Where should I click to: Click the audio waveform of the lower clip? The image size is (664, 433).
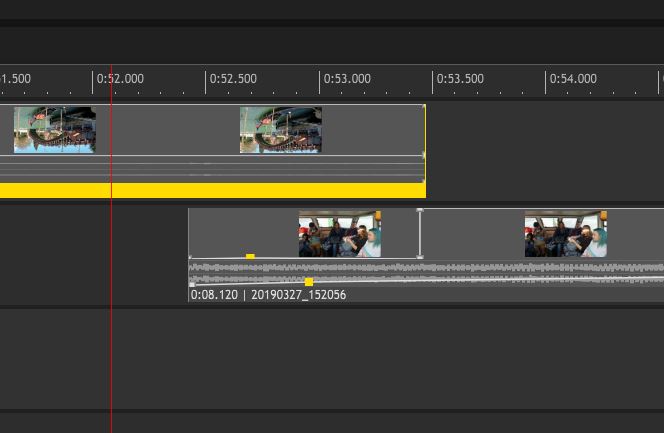426,273
